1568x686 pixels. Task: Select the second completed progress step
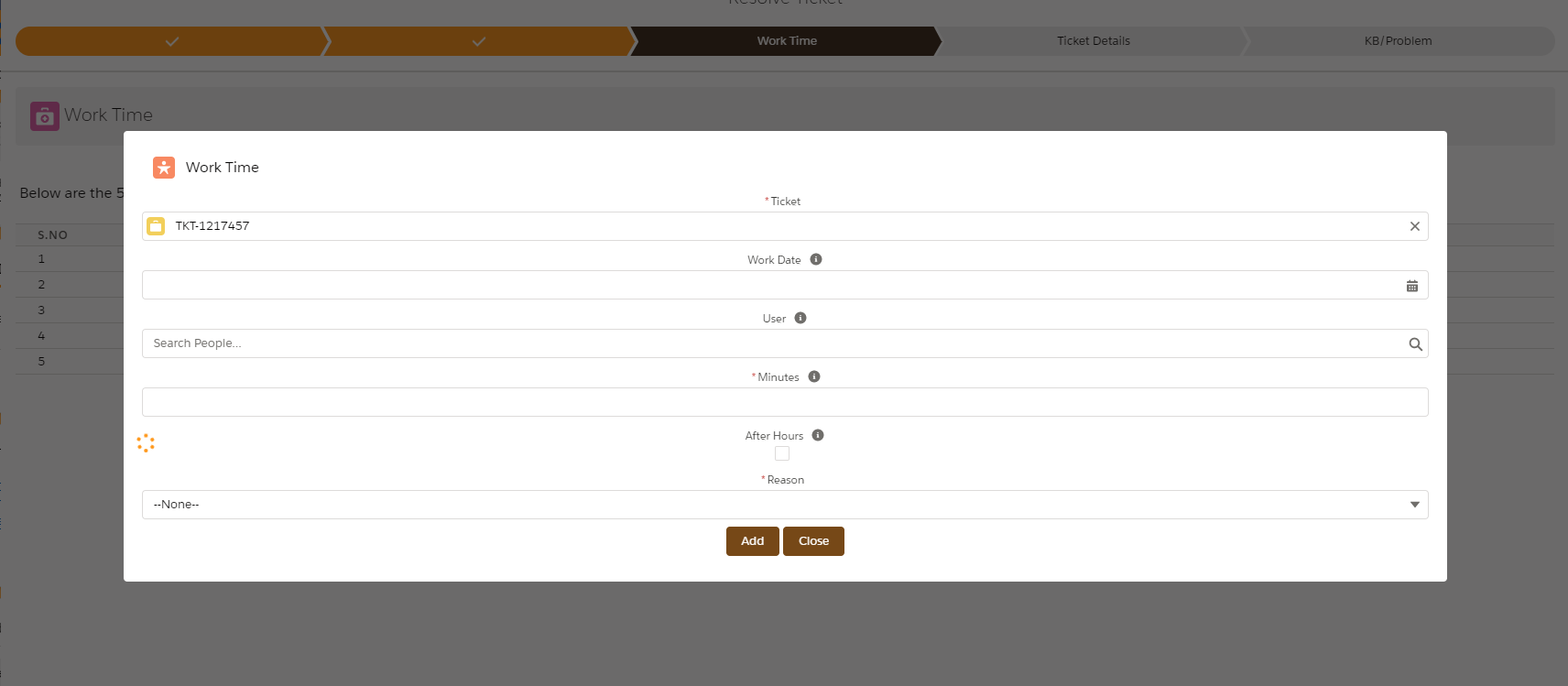tap(479, 41)
